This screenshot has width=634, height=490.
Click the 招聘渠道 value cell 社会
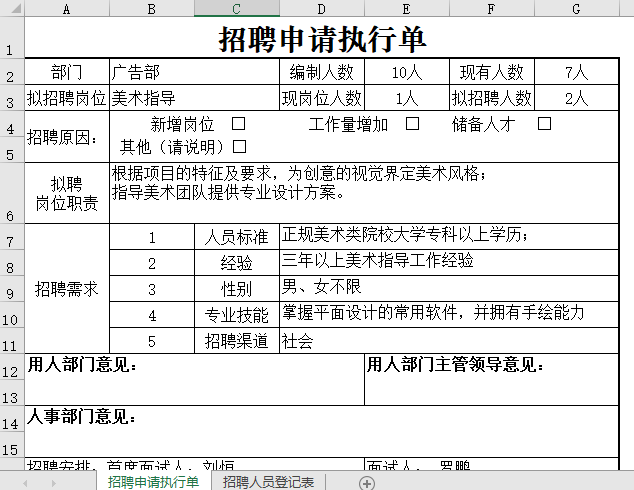click(448, 341)
